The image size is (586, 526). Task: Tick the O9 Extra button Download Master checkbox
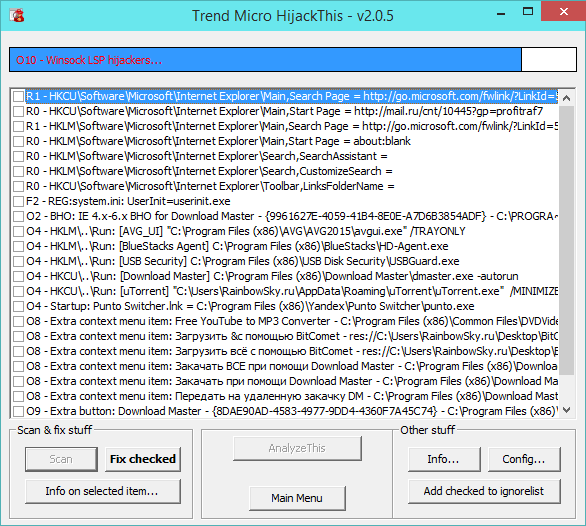18,411
